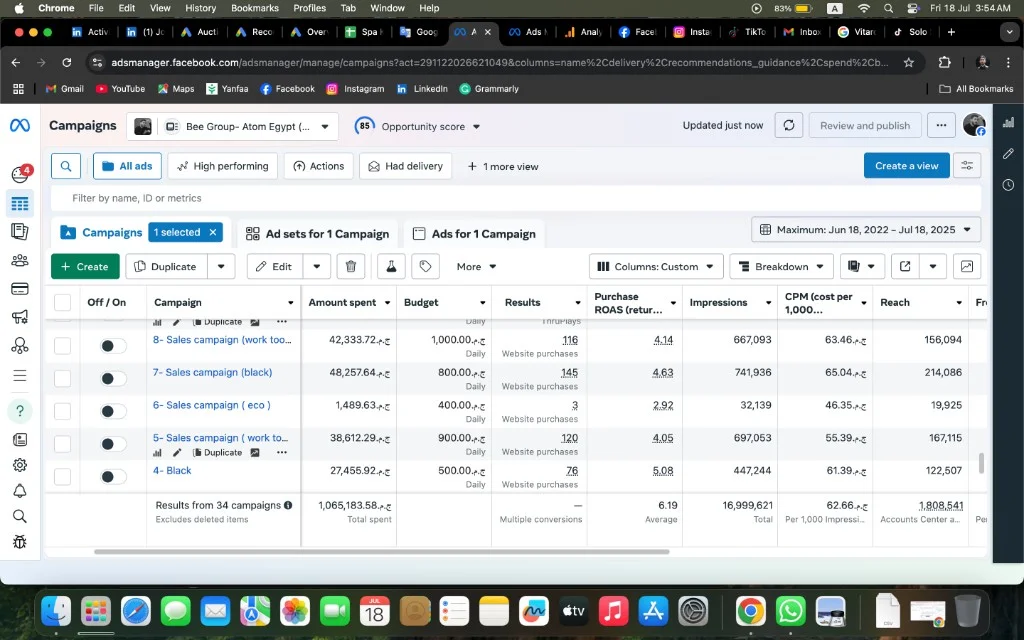Click the export share icon in toolbar
This screenshot has width=1024, height=640.
(905, 266)
